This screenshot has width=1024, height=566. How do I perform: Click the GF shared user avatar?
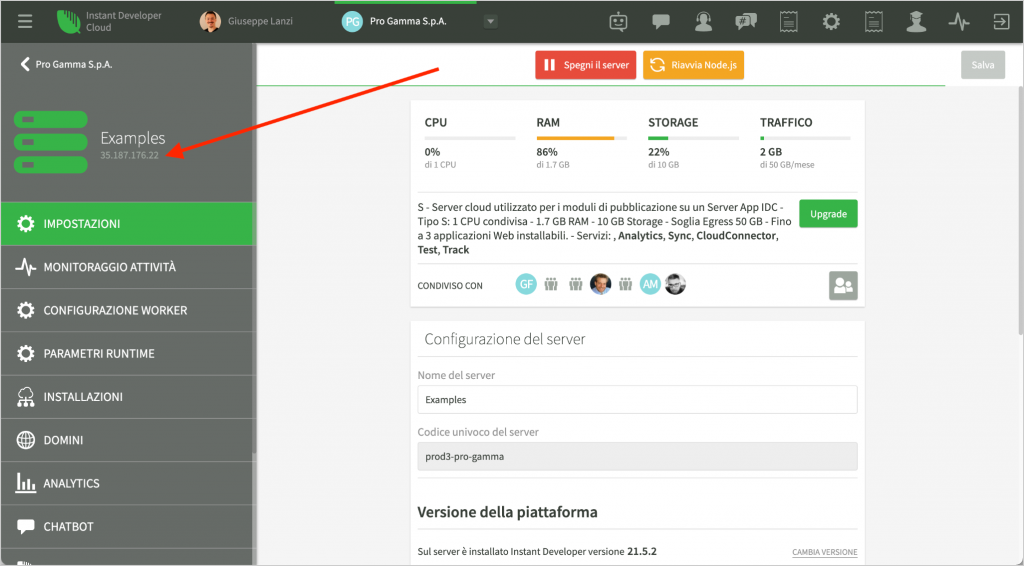point(526,284)
